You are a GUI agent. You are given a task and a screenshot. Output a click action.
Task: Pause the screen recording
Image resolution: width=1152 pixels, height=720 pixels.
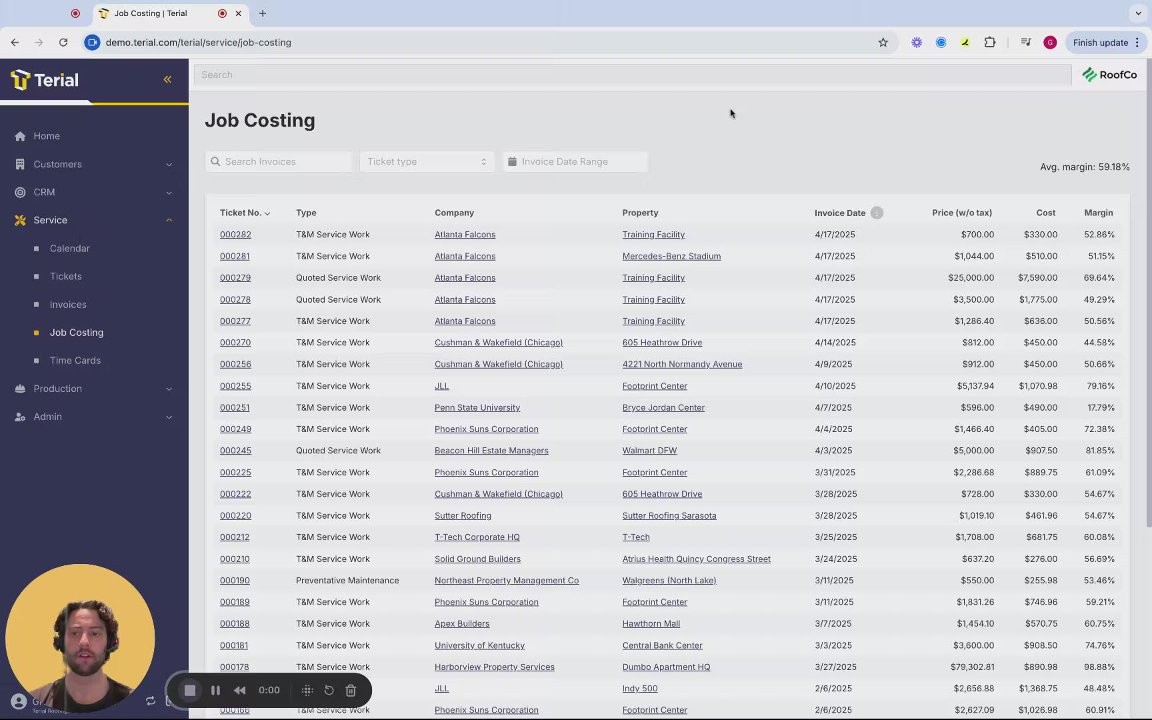point(215,691)
